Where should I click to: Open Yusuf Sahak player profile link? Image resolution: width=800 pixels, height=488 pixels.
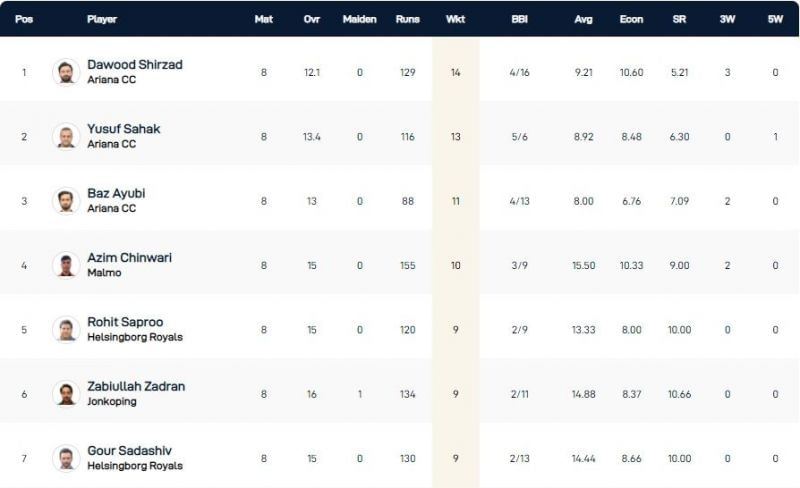pos(123,129)
